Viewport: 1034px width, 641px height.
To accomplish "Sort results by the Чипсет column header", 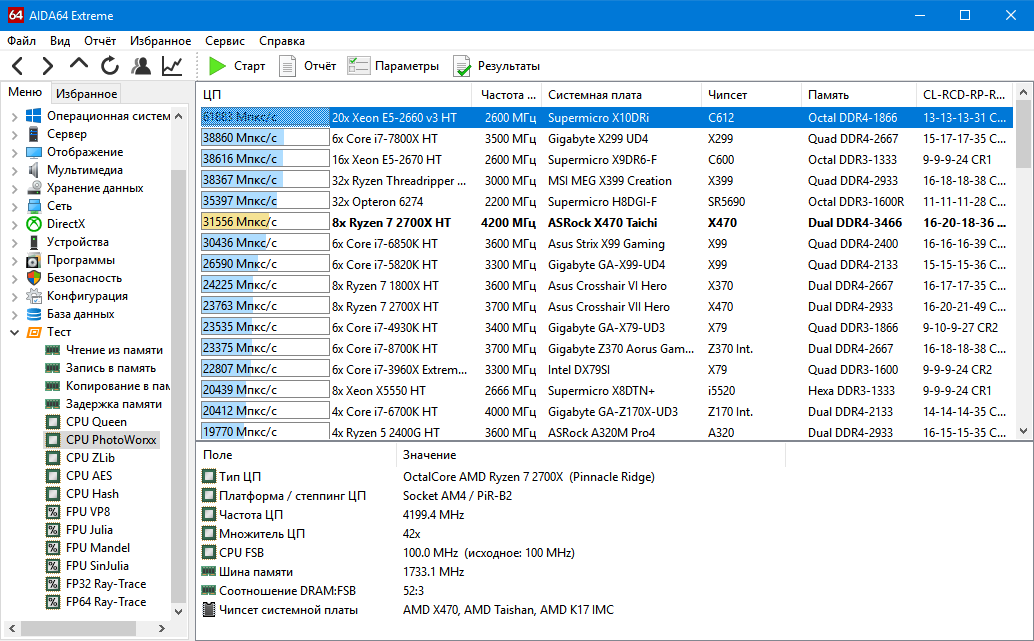I will [x=751, y=95].
